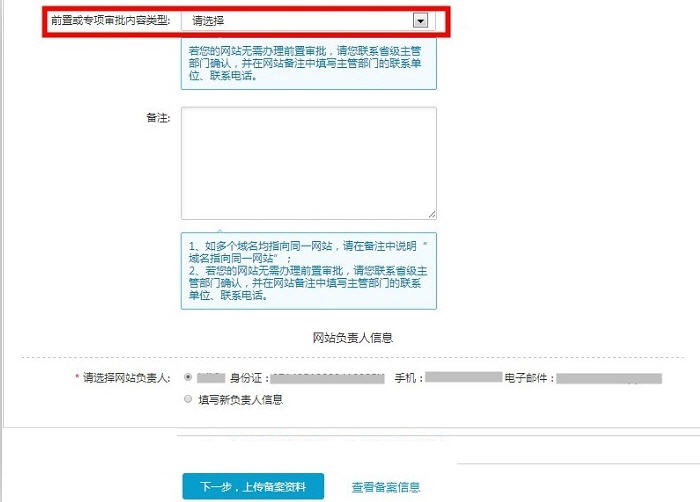Click the 下一步，上传备案资料 button
Screen dimensions: 700x502
click(253, 486)
